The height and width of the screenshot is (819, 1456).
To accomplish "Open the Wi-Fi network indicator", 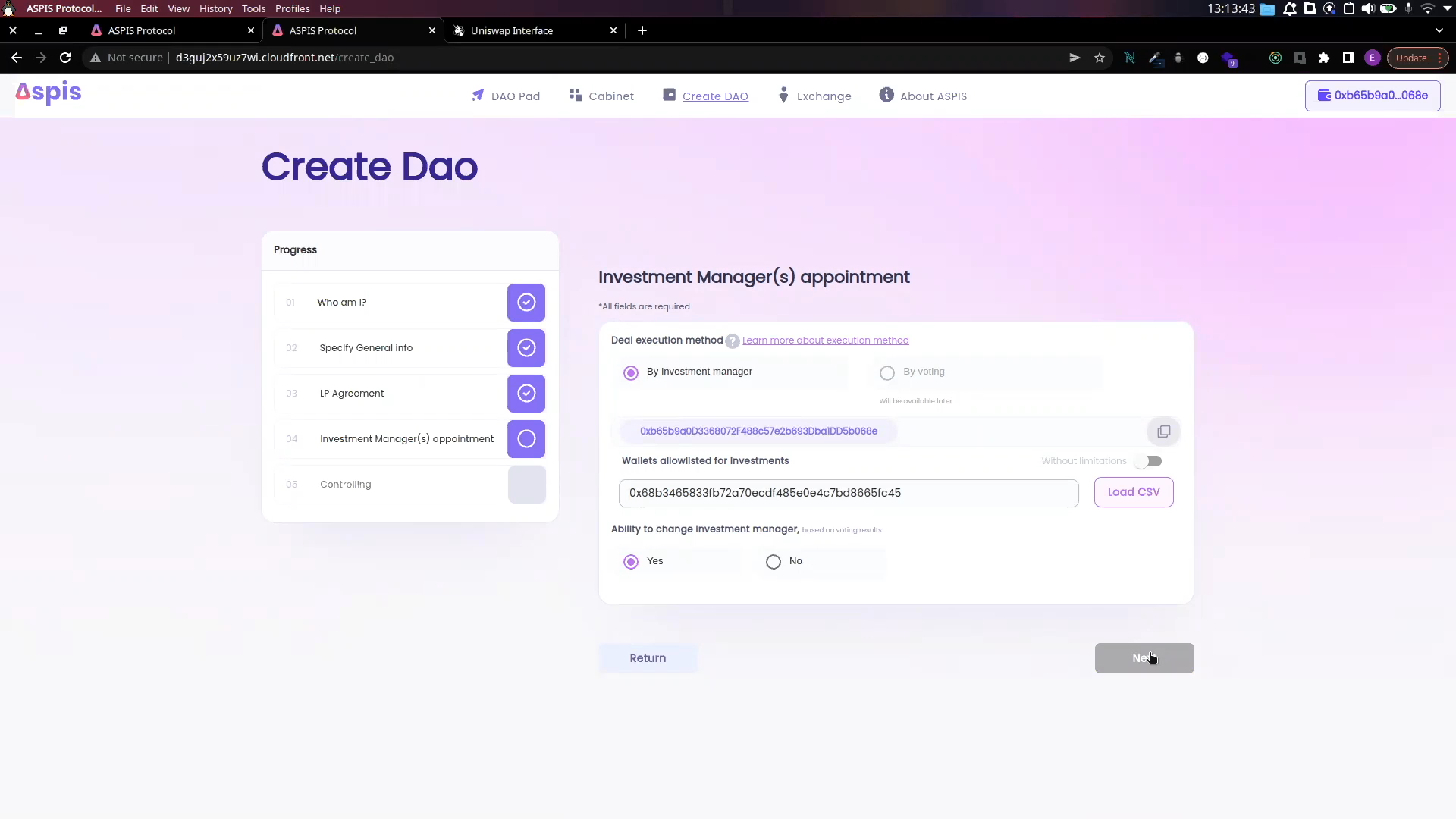I will 1428,8.
